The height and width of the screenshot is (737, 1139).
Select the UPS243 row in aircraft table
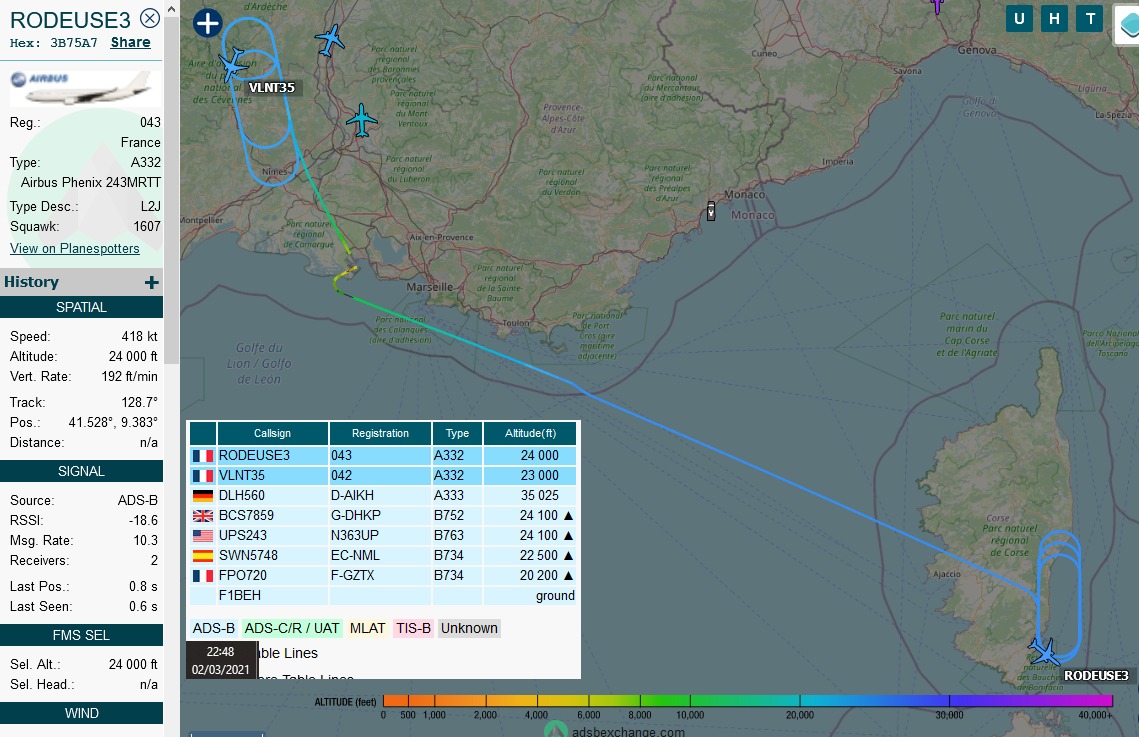[x=383, y=535]
